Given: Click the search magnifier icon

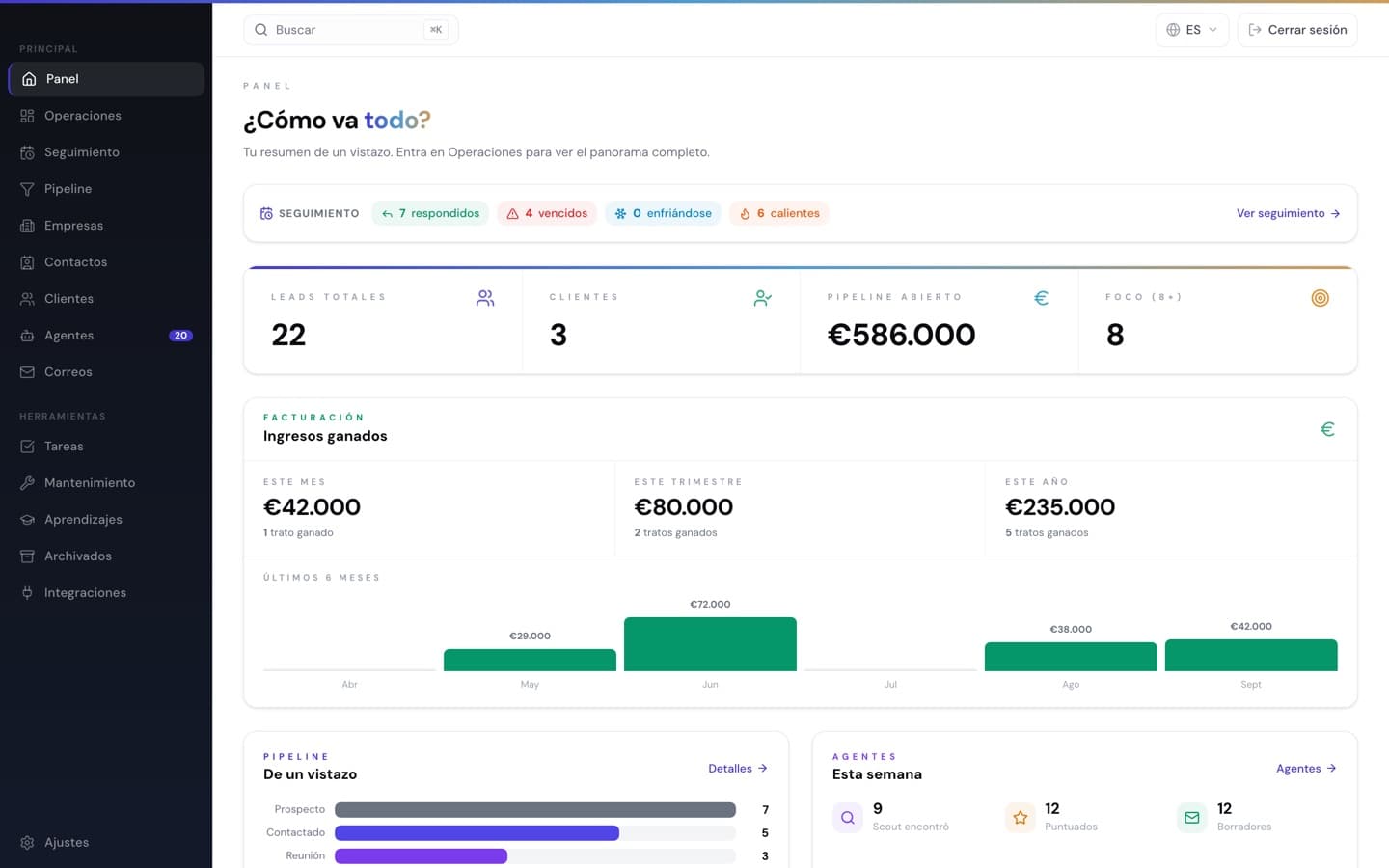Looking at the screenshot, I should coord(260,30).
